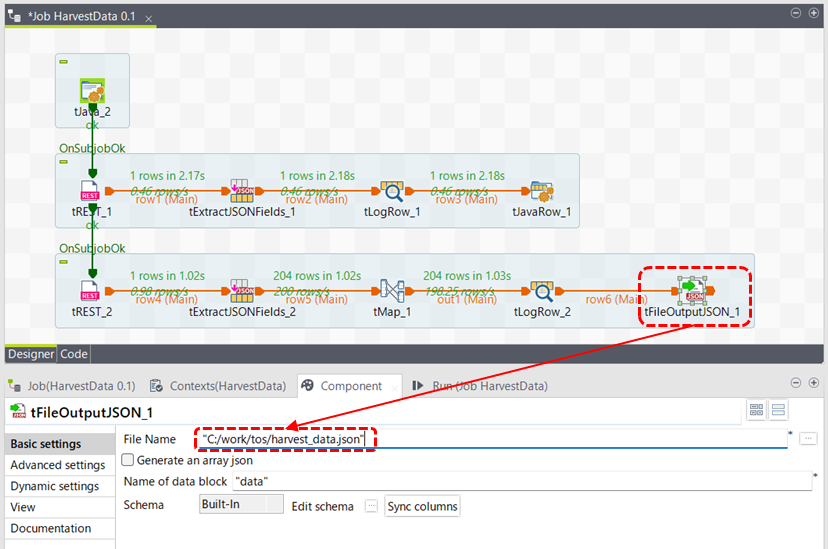
Task: Select the tExtractJSONFields_2 component icon
Action: click(x=242, y=291)
